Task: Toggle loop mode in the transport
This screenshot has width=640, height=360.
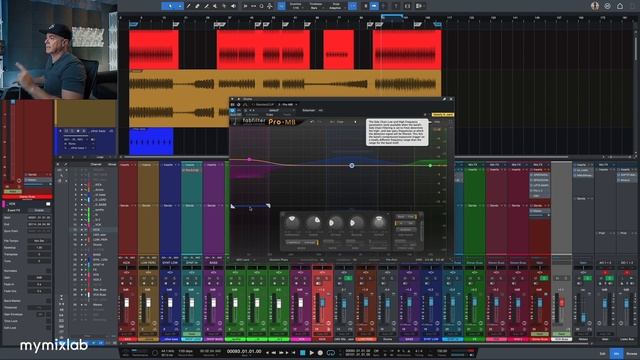Action: [331, 353]
